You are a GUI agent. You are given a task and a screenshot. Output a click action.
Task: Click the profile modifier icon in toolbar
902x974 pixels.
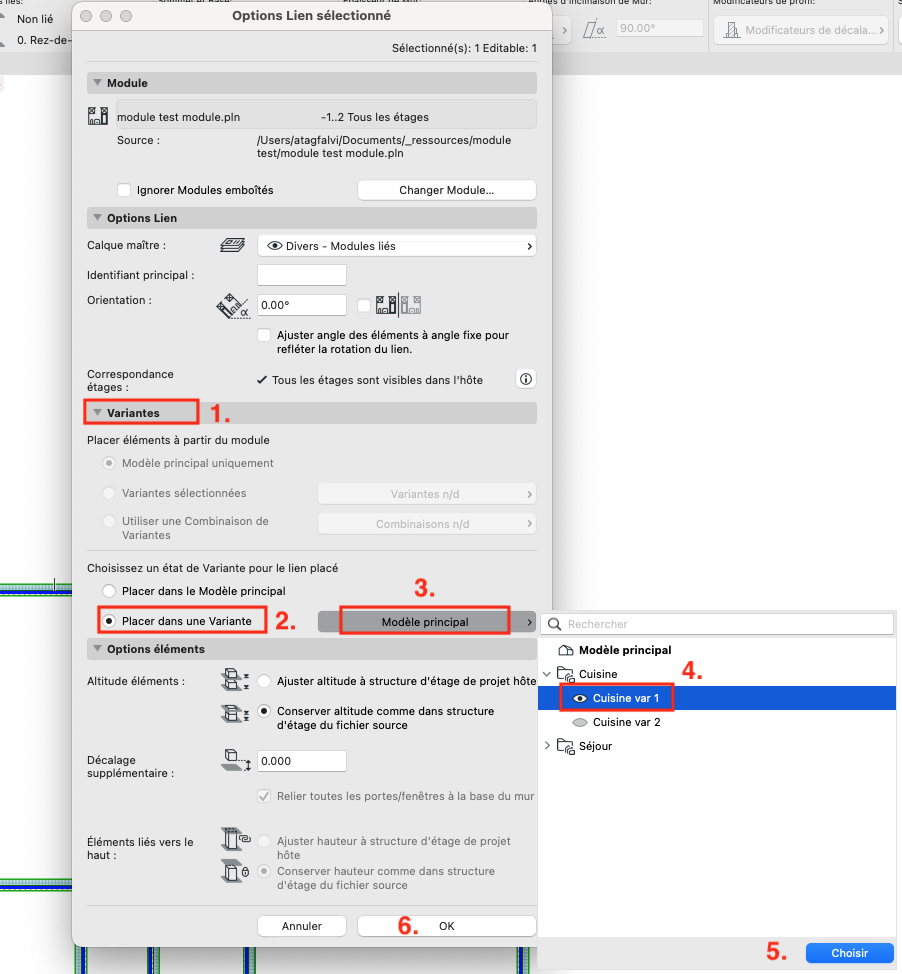click(732, 30)
